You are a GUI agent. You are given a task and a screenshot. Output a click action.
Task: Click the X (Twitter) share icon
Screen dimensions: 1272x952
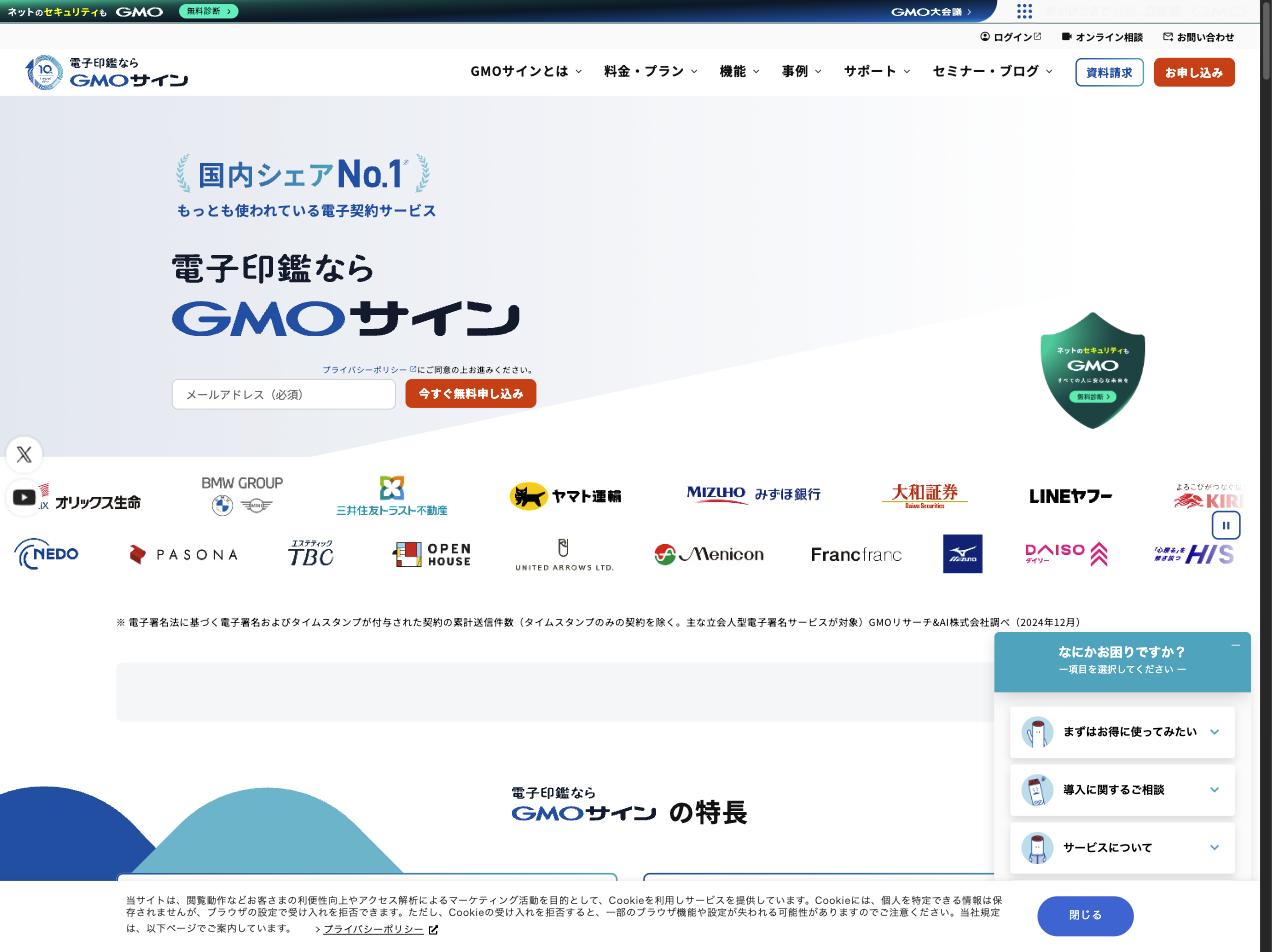(24, 454)
